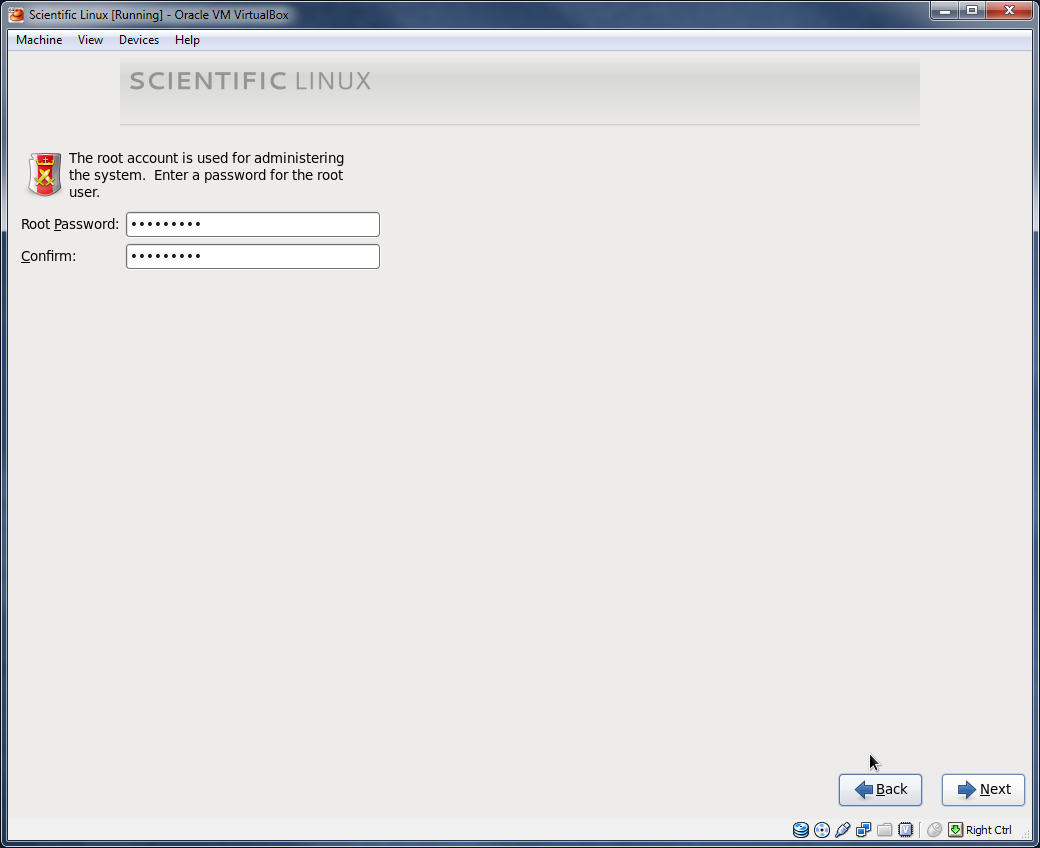Click the virtualization CPU chip icon
The height and width of the screenshot is (848, 1040).
tap(905, 829)
